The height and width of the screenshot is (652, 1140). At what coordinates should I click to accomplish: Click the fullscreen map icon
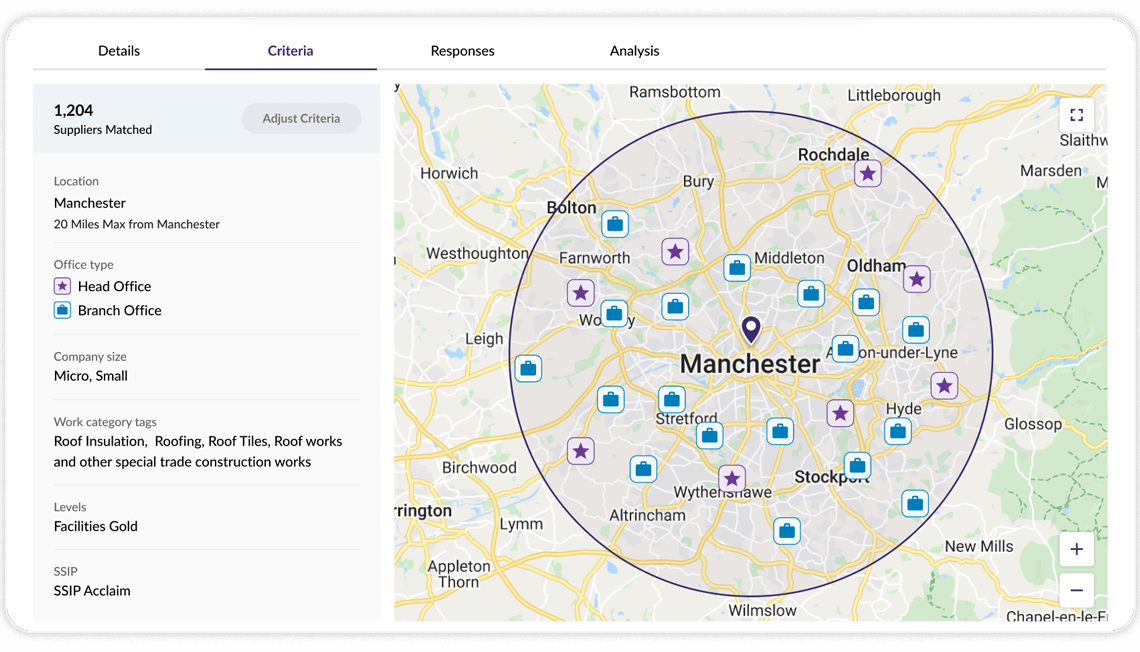pyautogui.click(x=1076, y=115)
